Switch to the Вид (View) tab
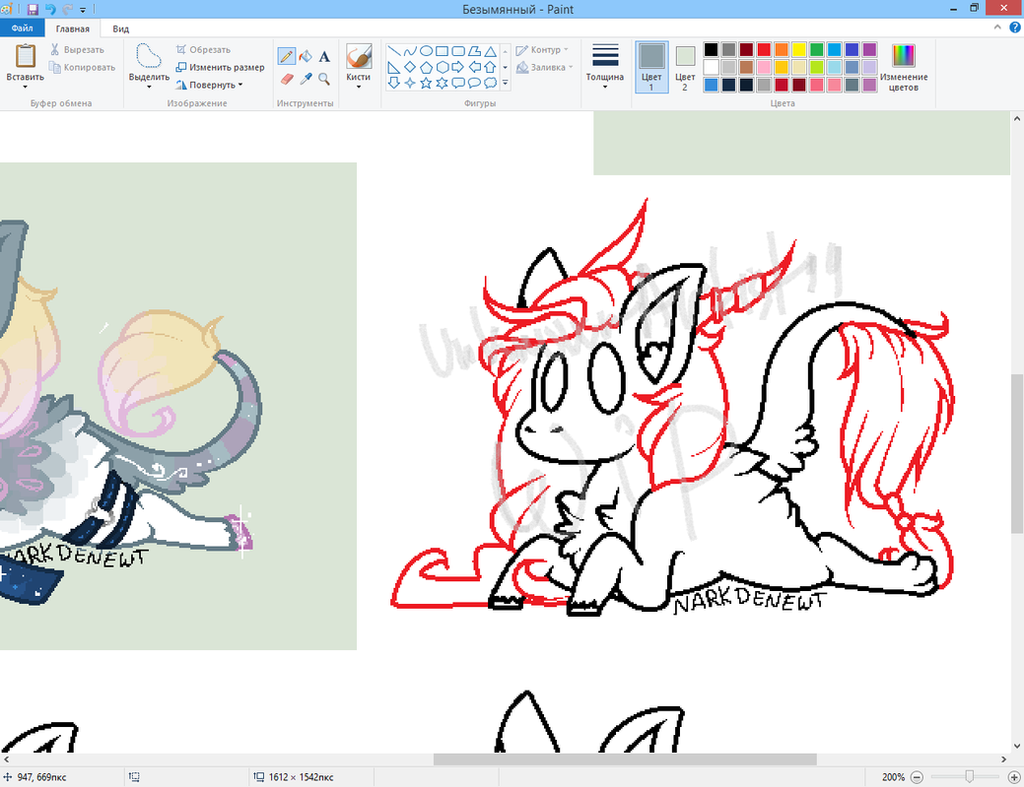 pyautogui.click(x=121, y=29)
